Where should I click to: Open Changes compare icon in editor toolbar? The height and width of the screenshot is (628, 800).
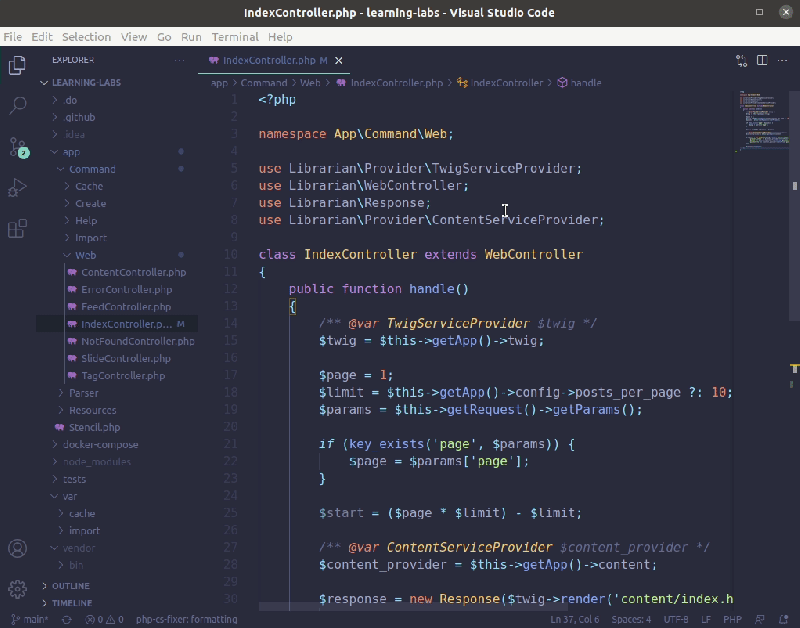pyautogui.click(x=741, y=60)
